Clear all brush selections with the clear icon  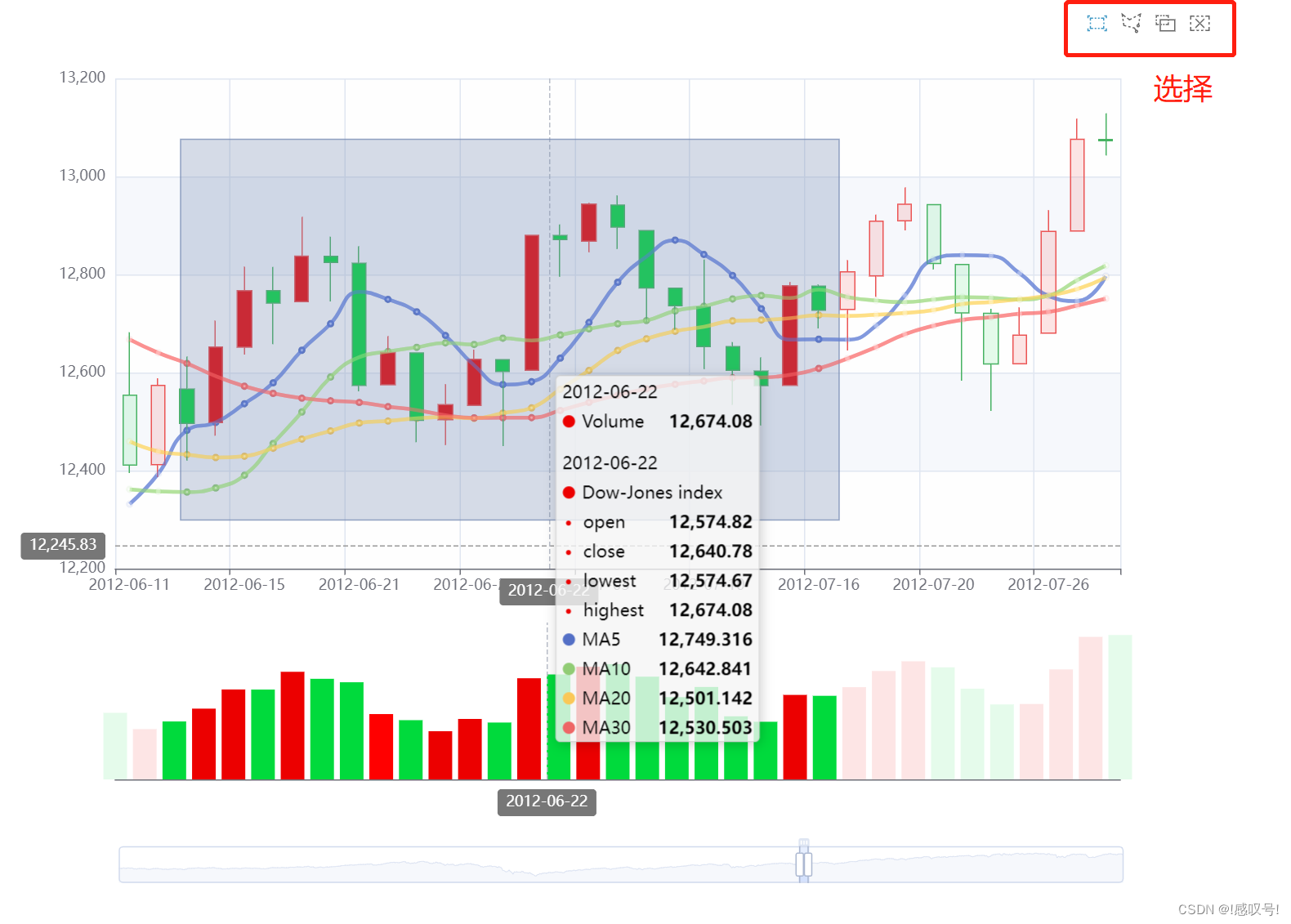1199,24
